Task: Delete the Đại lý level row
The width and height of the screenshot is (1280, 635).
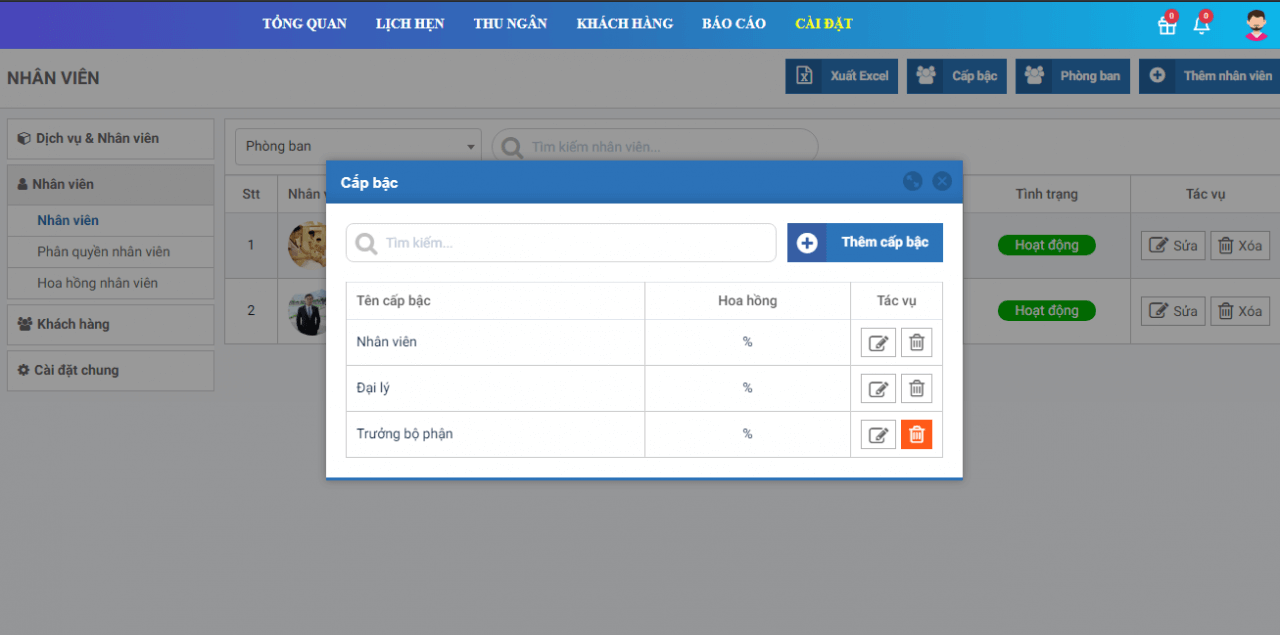Action: (916, 389)
